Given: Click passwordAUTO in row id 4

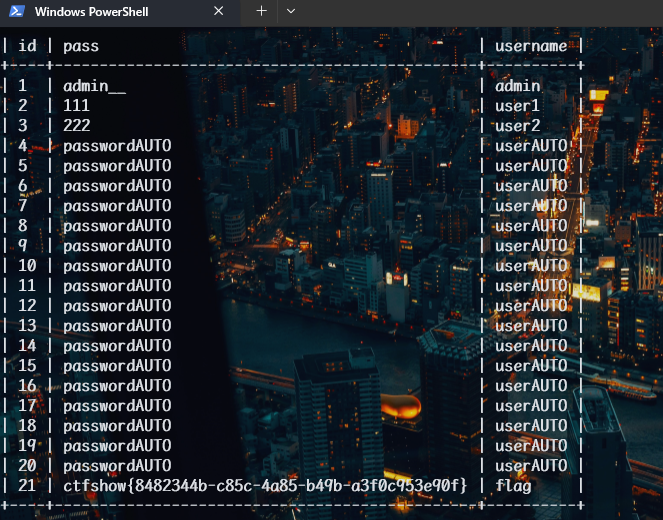Looking at the screenshot, I should [117, 146].
